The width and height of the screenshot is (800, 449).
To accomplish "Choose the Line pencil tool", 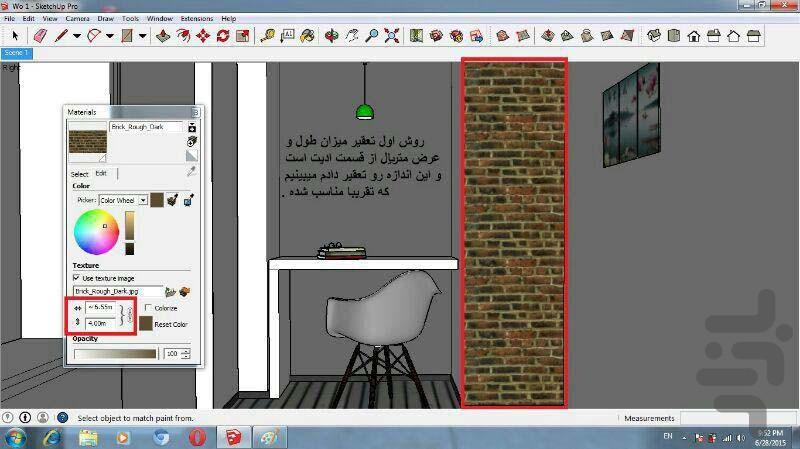I will tap(61, 36).
